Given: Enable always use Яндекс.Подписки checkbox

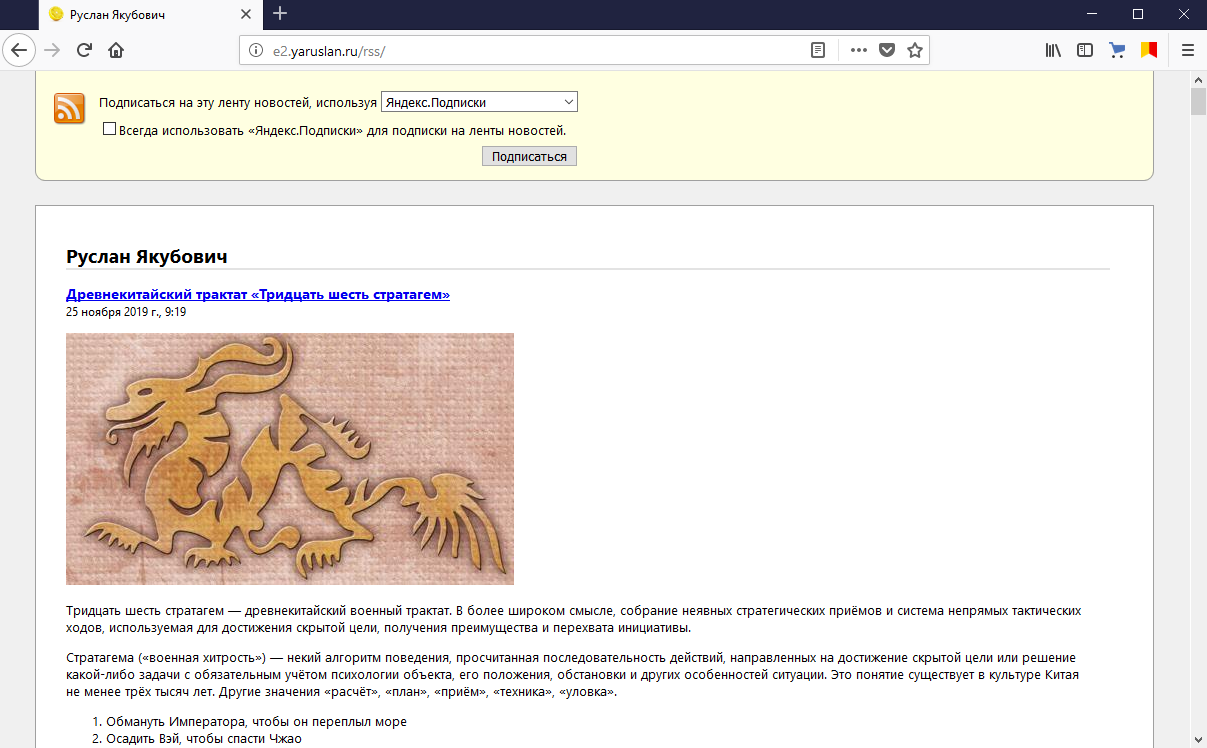Looking at the screenshot, I should (x=110, y=129).
